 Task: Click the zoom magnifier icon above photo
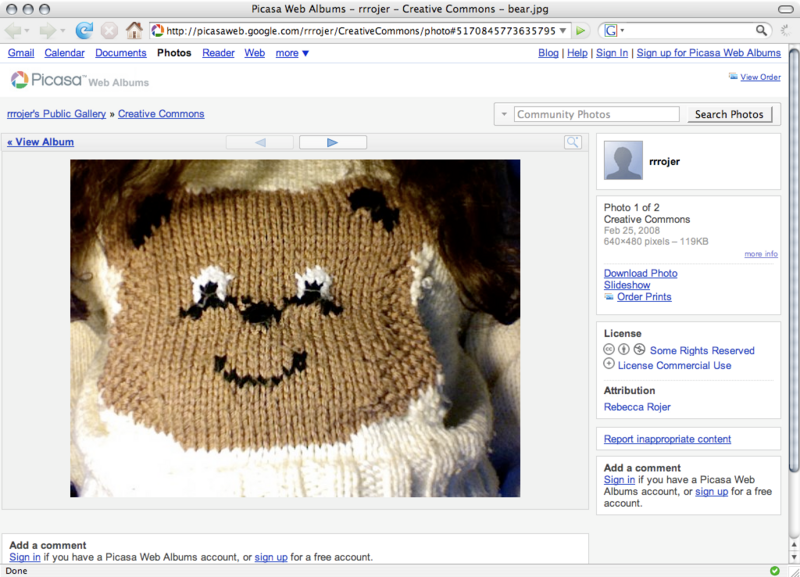point(573,142)
